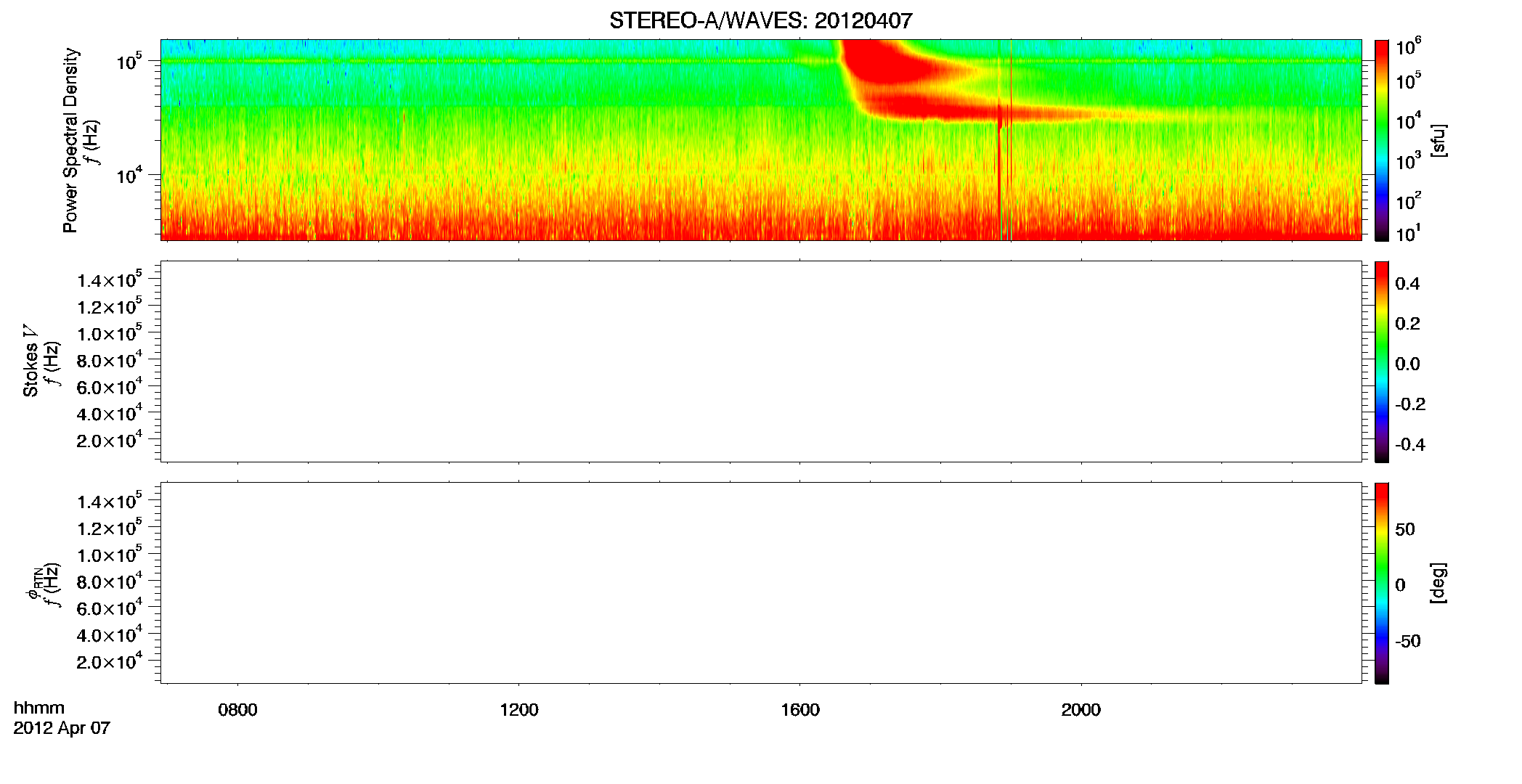Click the -0.4 label on Stokes color bar
The image size is (1522, 784).
point(1410,444)
